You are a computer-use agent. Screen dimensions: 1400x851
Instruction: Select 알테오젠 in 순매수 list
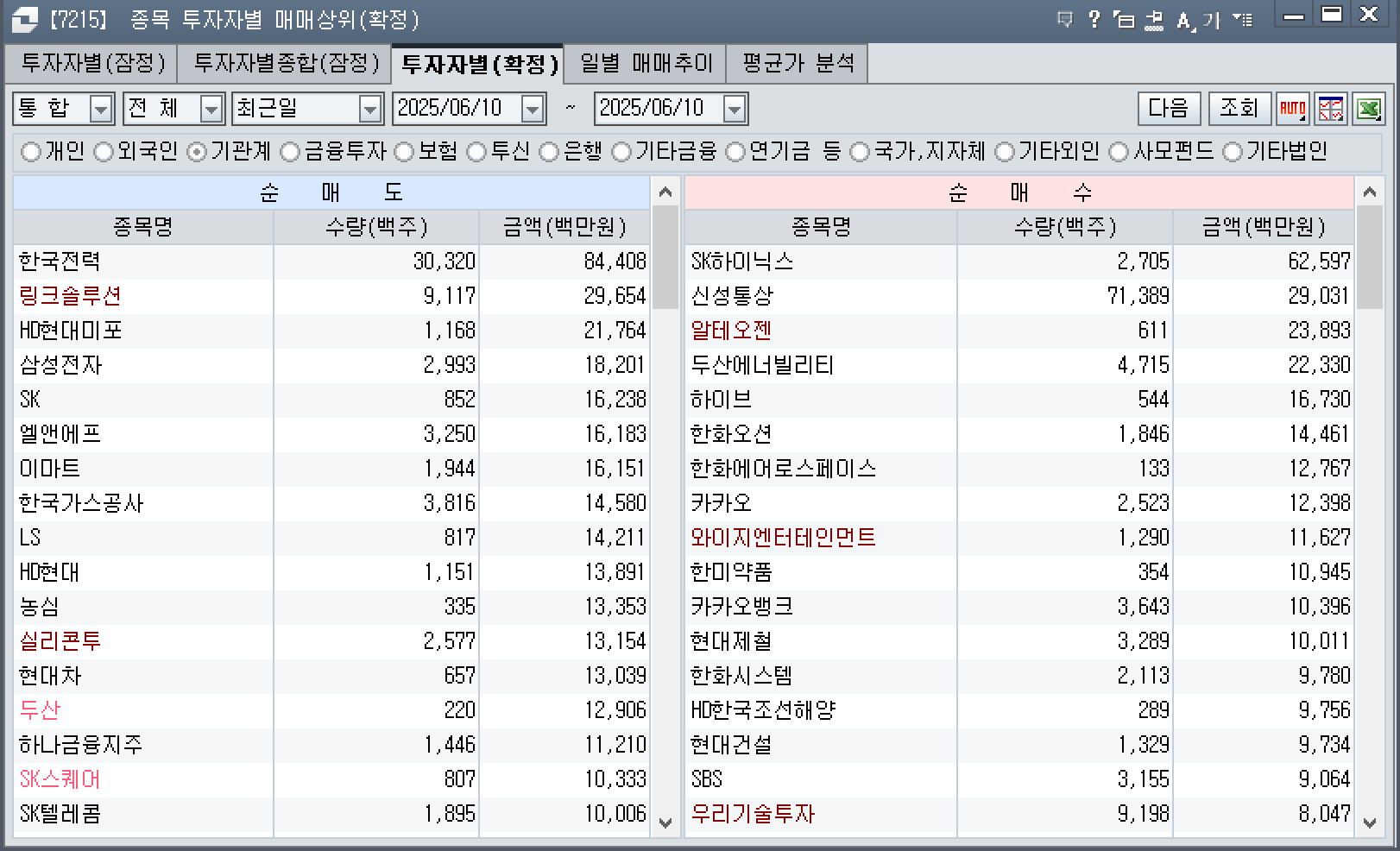point(1019,331)
